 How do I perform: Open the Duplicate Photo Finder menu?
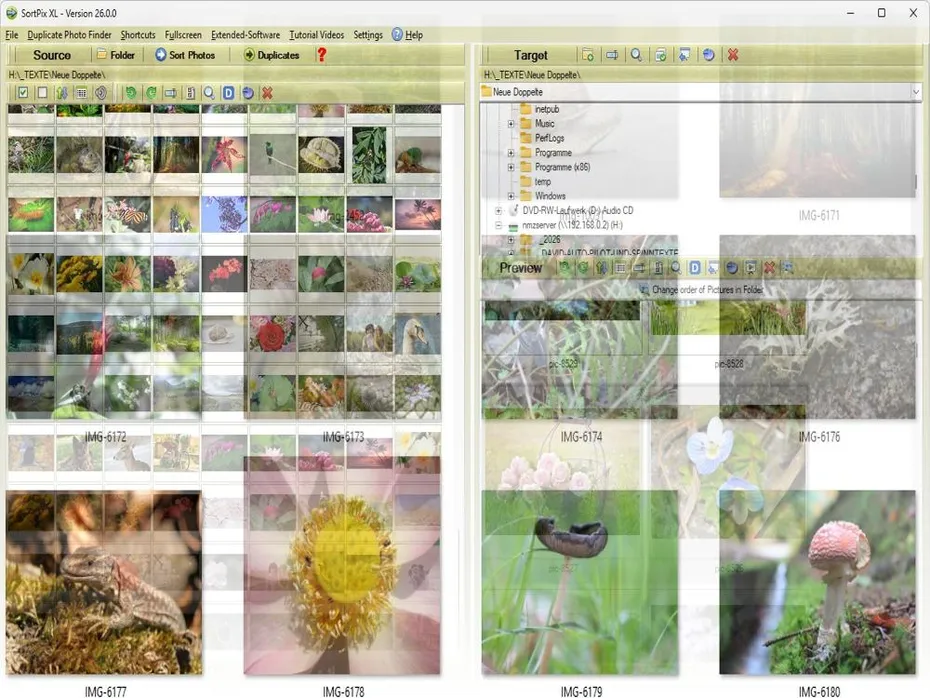tap(70, 35)
